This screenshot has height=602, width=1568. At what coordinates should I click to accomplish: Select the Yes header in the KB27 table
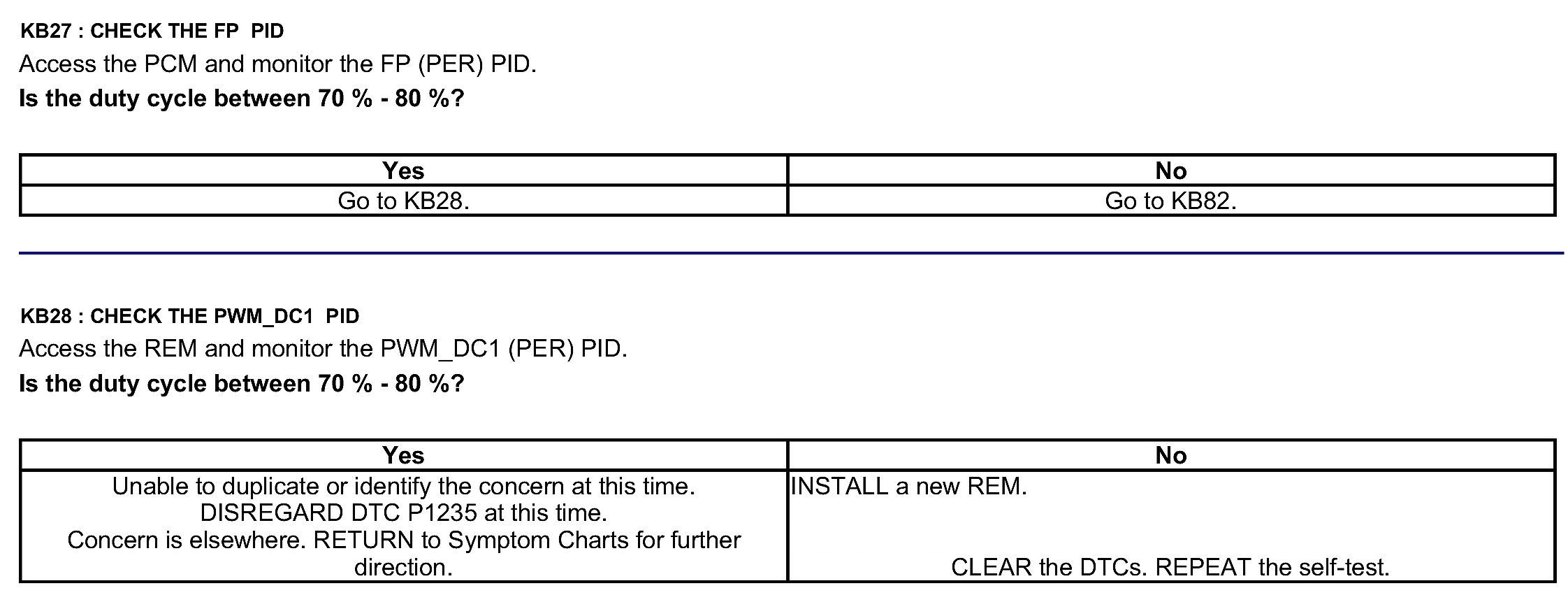[x=403, y=171]
